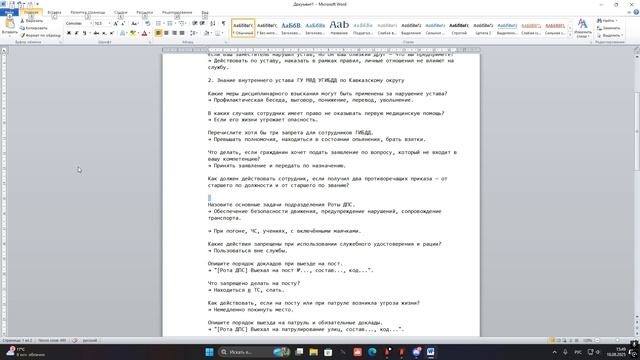Image resolution: width=640 pixels, height=360 pixels.
Task: Switch to the Page Layout (Разметка страницы) tab
Action: click(88, 12)
